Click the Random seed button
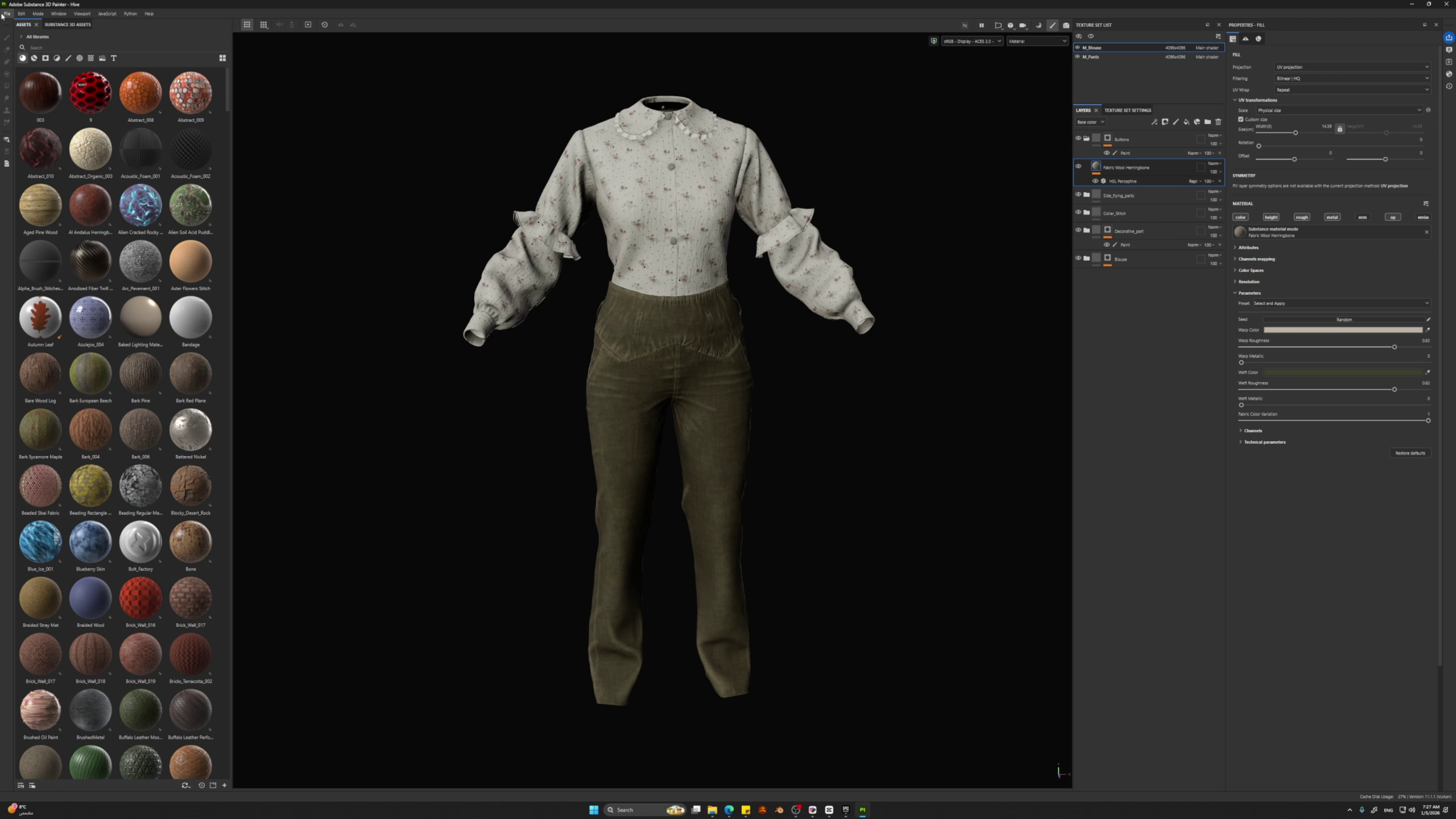This screenshot has height=819, width=1456. coord(1343,320)
